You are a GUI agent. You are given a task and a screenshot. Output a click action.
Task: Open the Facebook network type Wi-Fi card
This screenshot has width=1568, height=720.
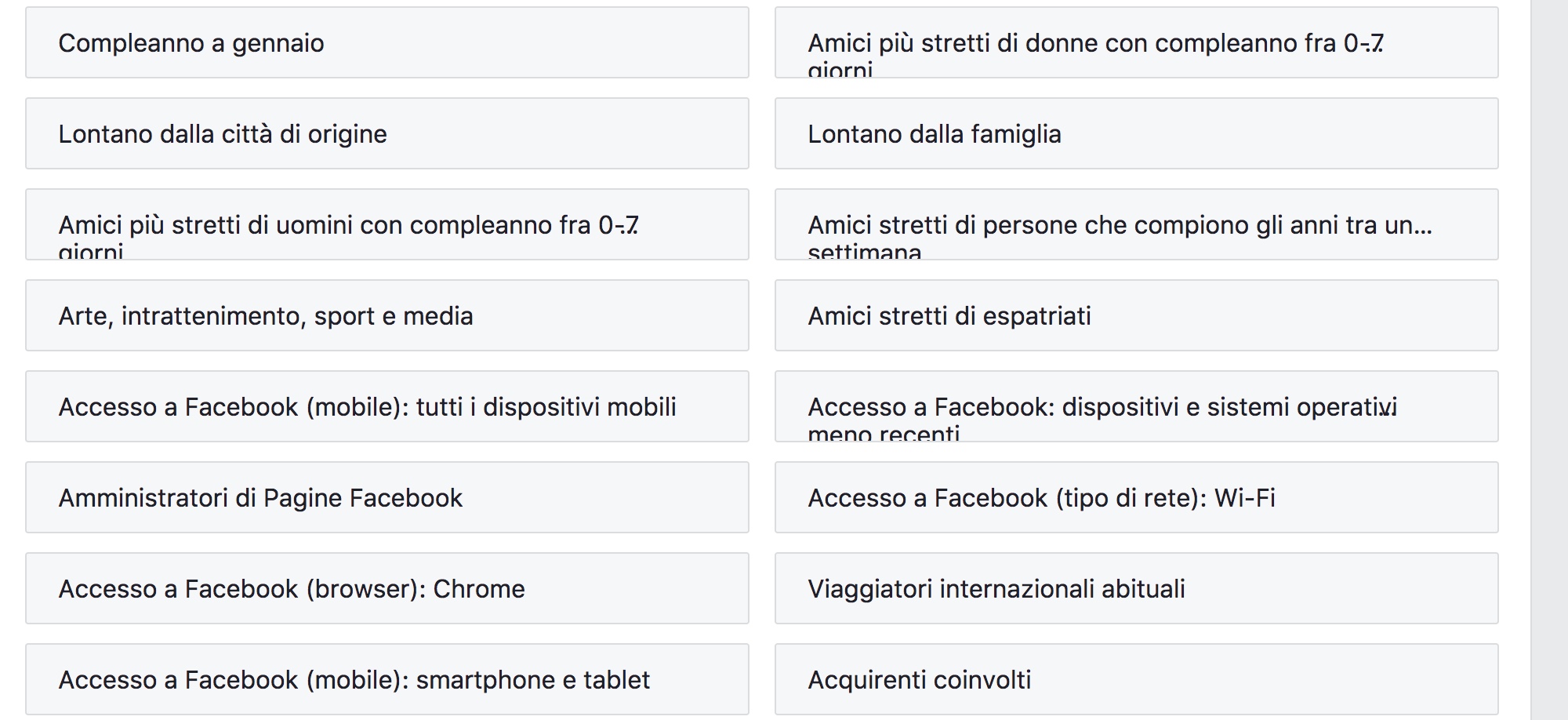pyautogui.click(x=1136, y=498)
